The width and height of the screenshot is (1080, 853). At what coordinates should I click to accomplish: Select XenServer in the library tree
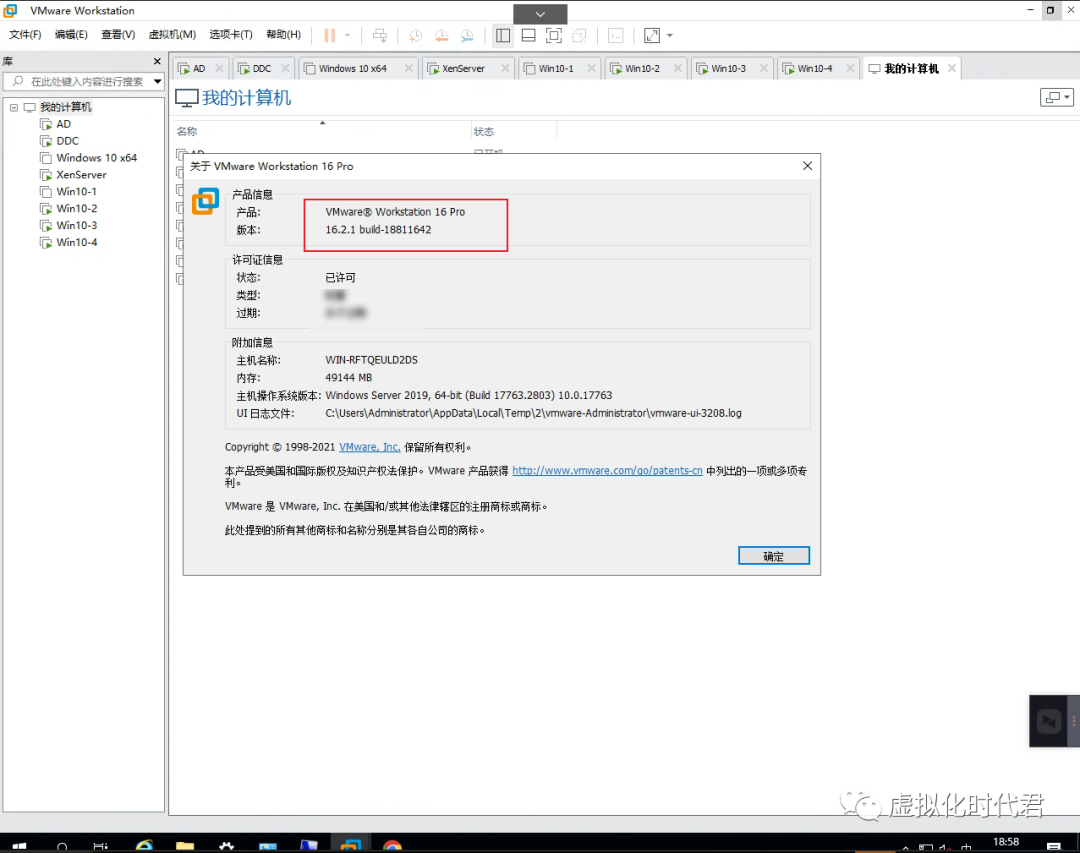pyautogui.click(x=81, y=174)
